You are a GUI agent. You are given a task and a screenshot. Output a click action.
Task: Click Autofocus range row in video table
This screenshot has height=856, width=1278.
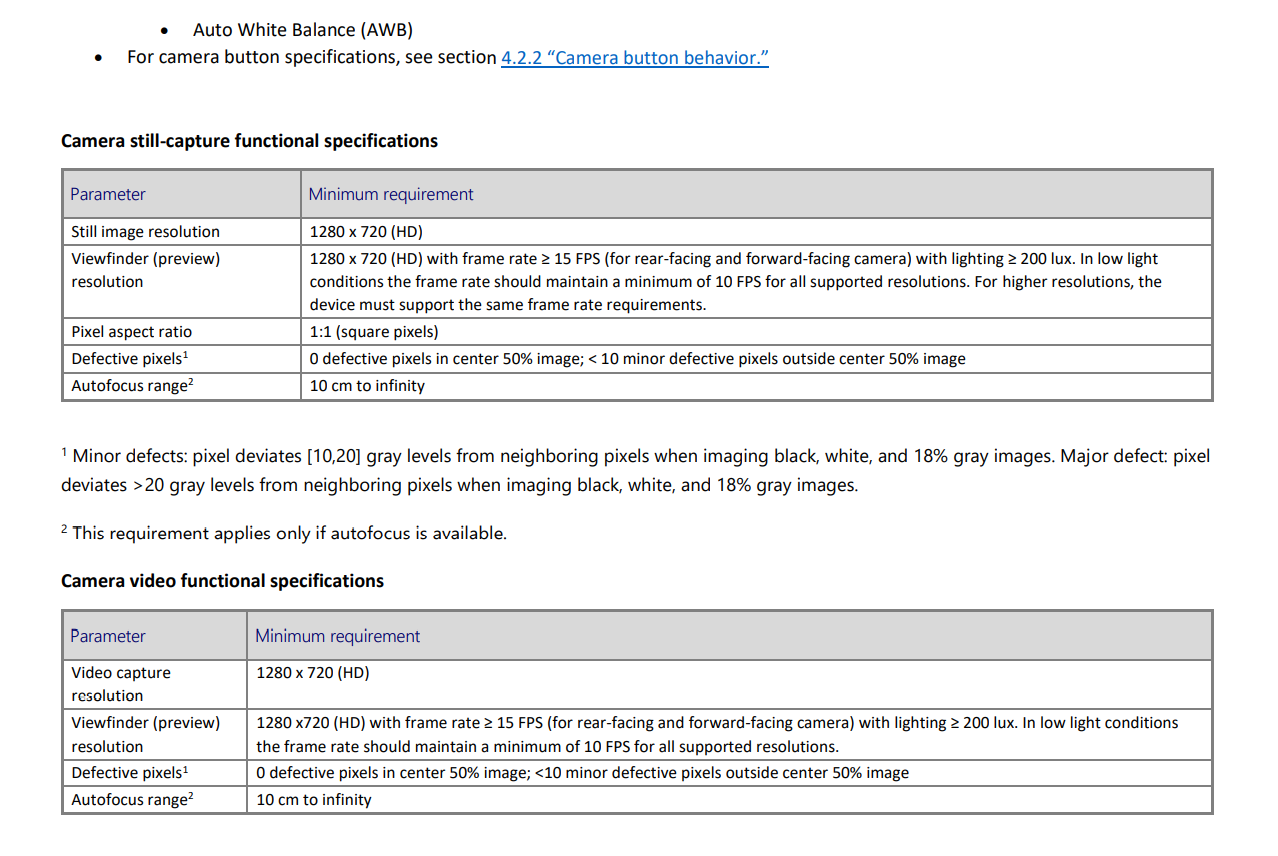point(637,799)
